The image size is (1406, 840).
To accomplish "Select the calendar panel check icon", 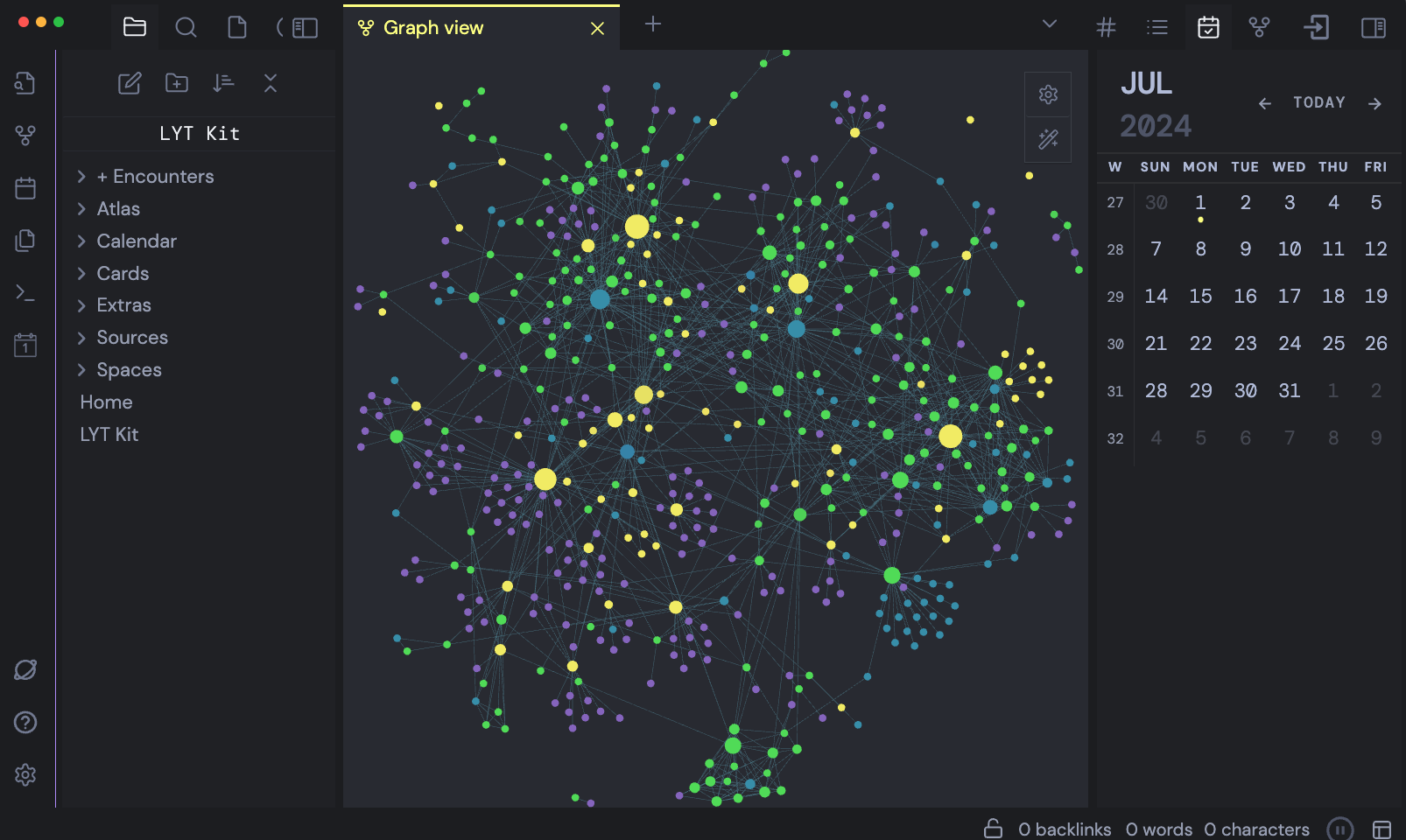I will (1208, 27).
